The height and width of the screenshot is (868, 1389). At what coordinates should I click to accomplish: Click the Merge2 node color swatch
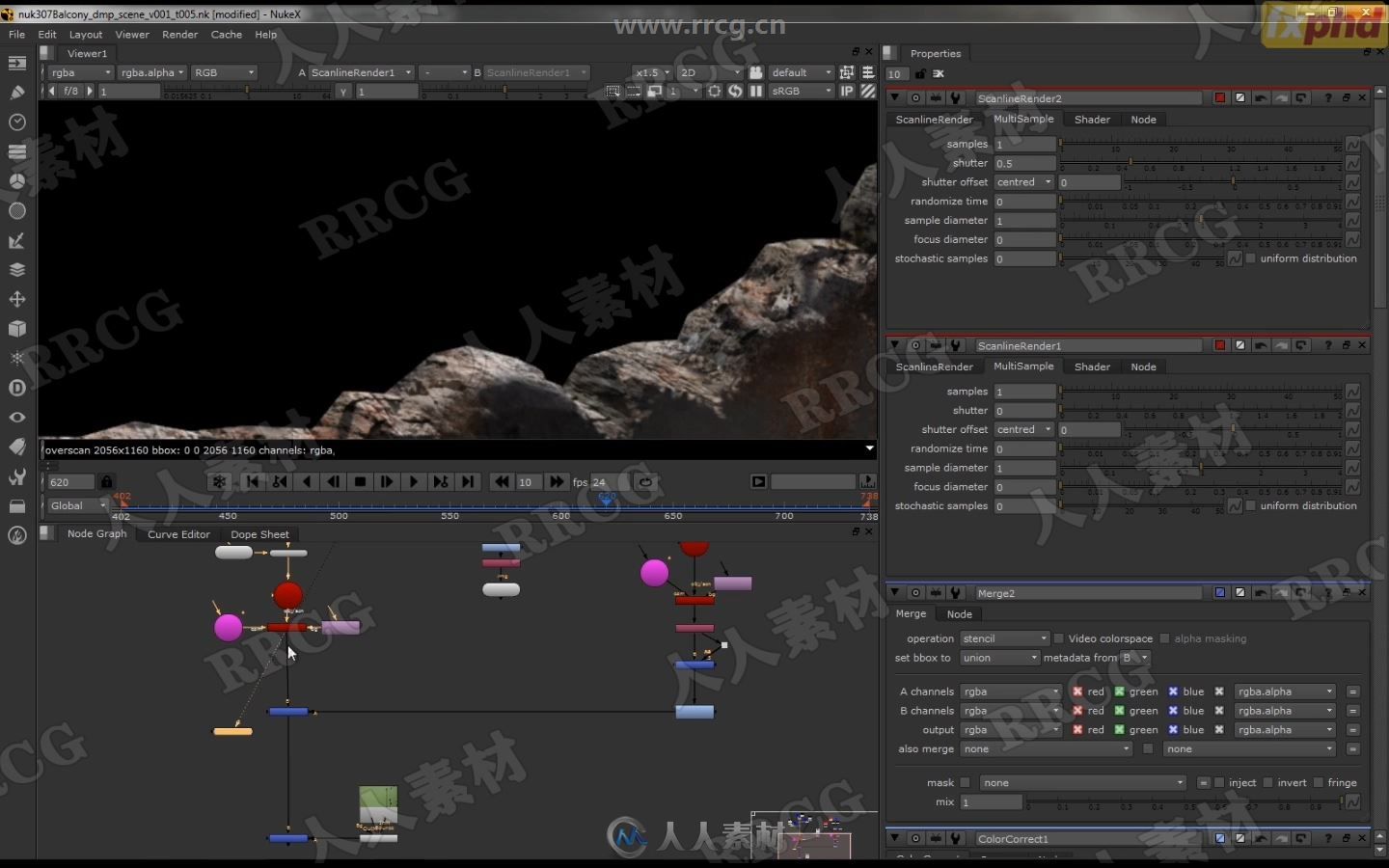1219,593
